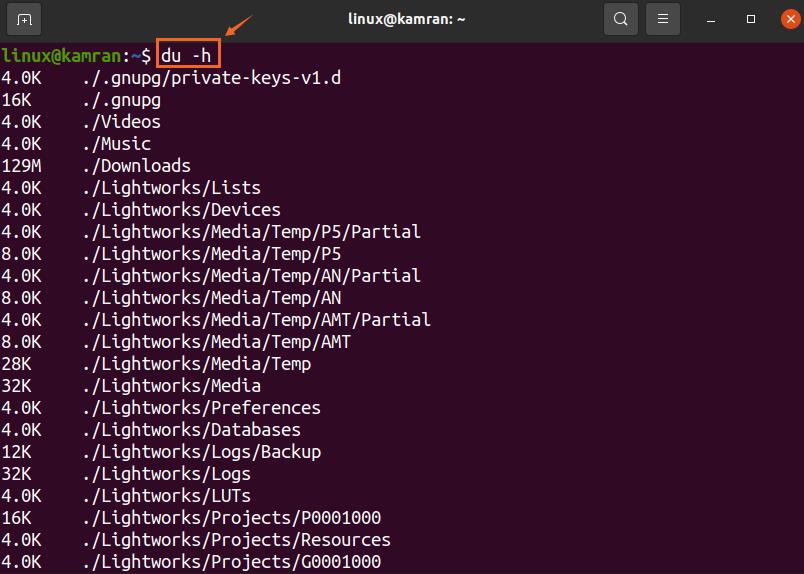Select the ./Lightworks/Media/Temp/P5 path
The width and height of the screenshot is (804, 574).
211,254
